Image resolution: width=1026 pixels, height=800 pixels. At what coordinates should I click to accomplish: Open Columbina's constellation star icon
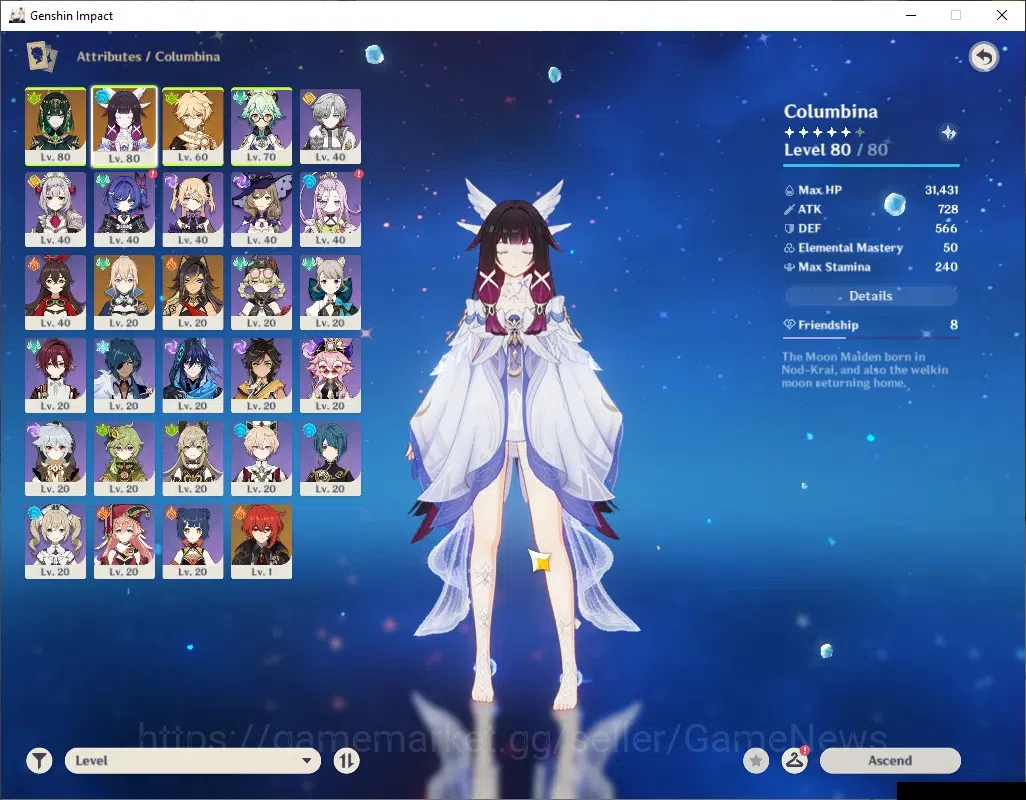coord(948,133)
